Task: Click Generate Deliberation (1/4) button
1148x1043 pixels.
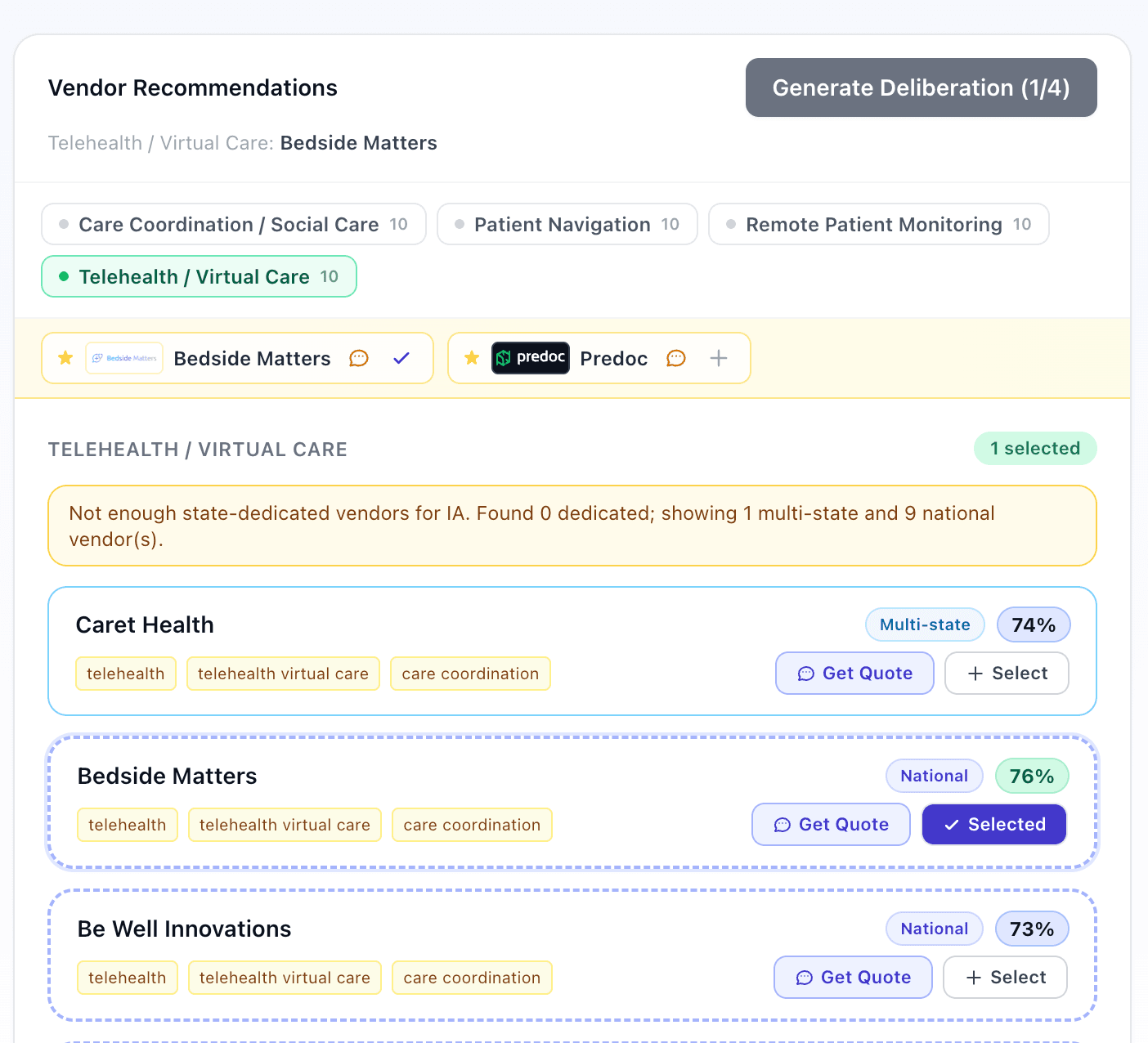Action: pos(921,87)
